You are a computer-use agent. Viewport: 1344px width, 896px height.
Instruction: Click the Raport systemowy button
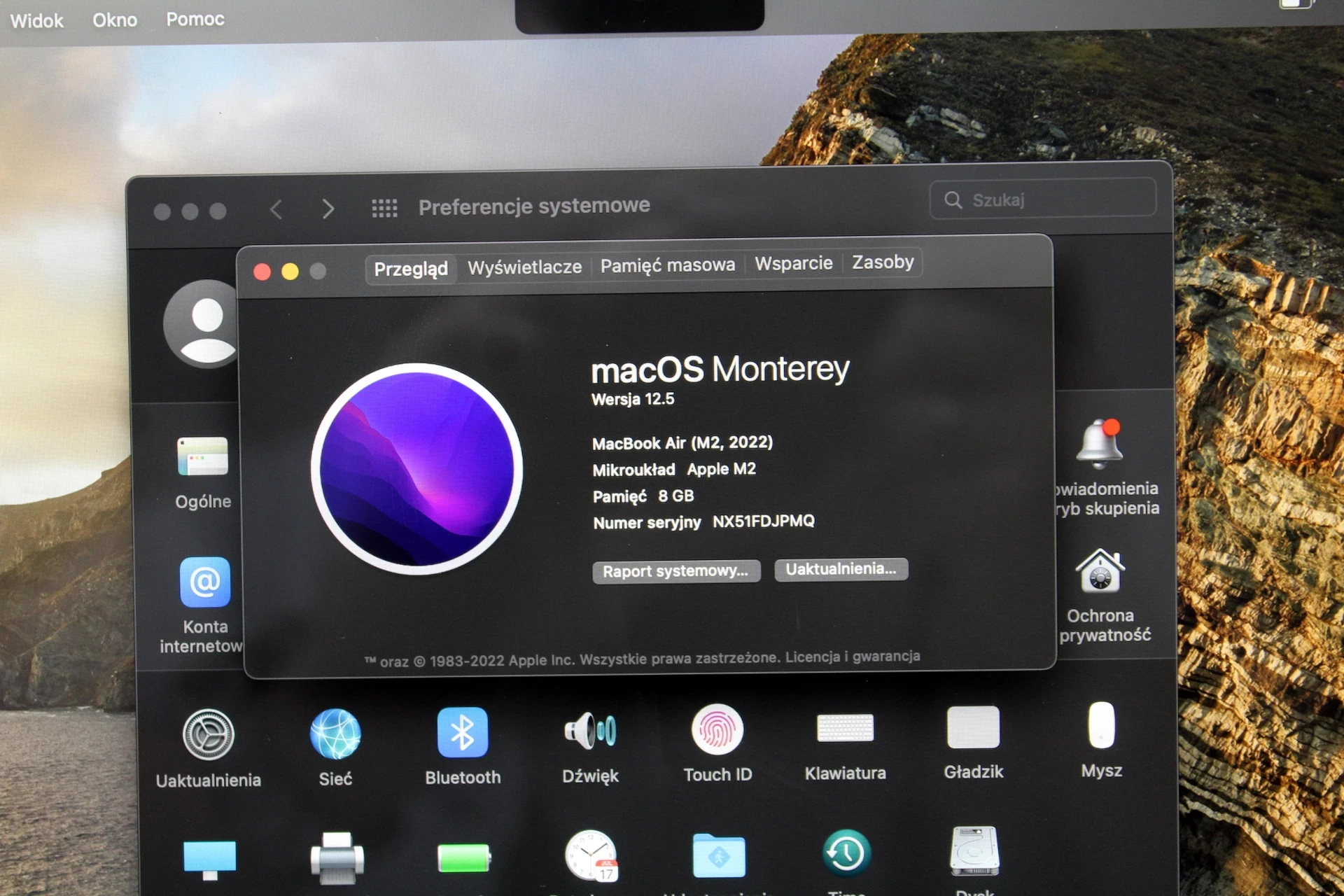676,571
